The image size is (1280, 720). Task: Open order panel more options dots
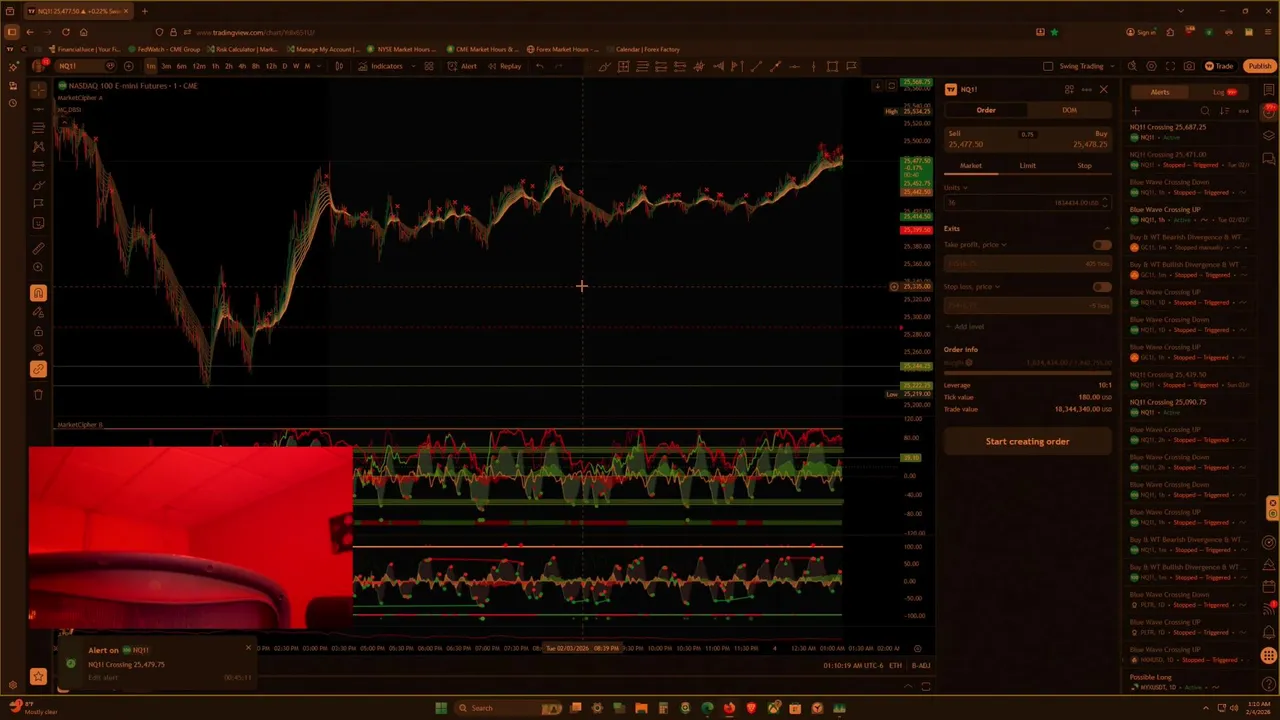[1087, 90]
